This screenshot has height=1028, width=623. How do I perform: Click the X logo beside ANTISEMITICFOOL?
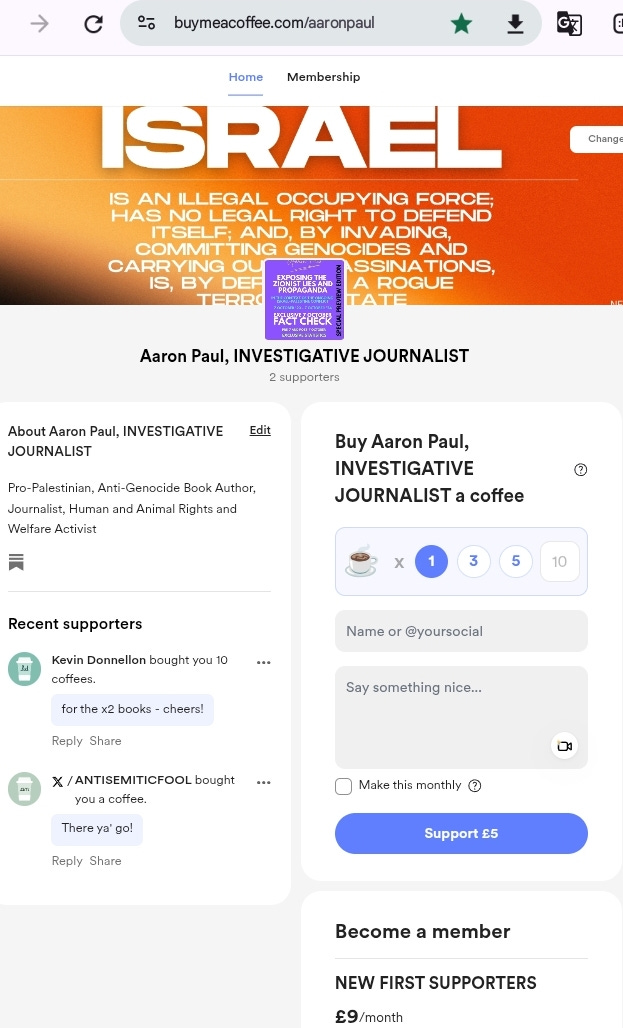click(x=58, y=781)
